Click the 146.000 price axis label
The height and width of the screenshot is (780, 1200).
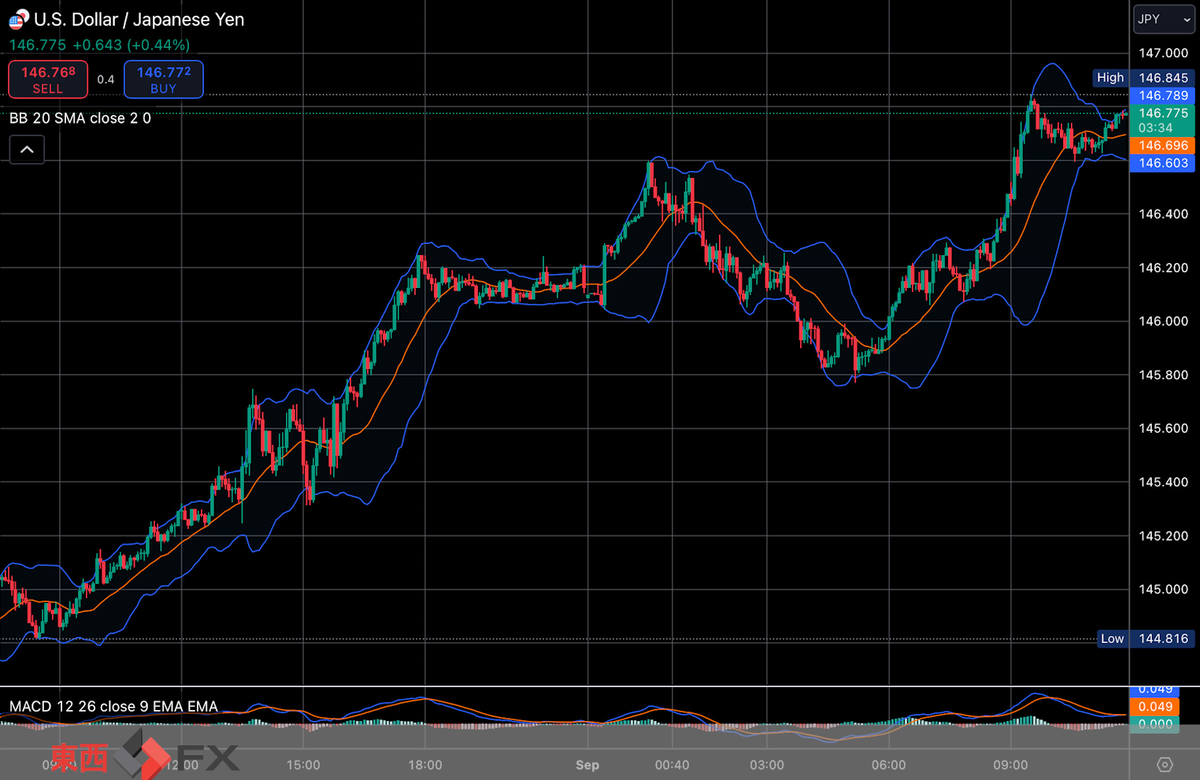tap(1162, 321)
